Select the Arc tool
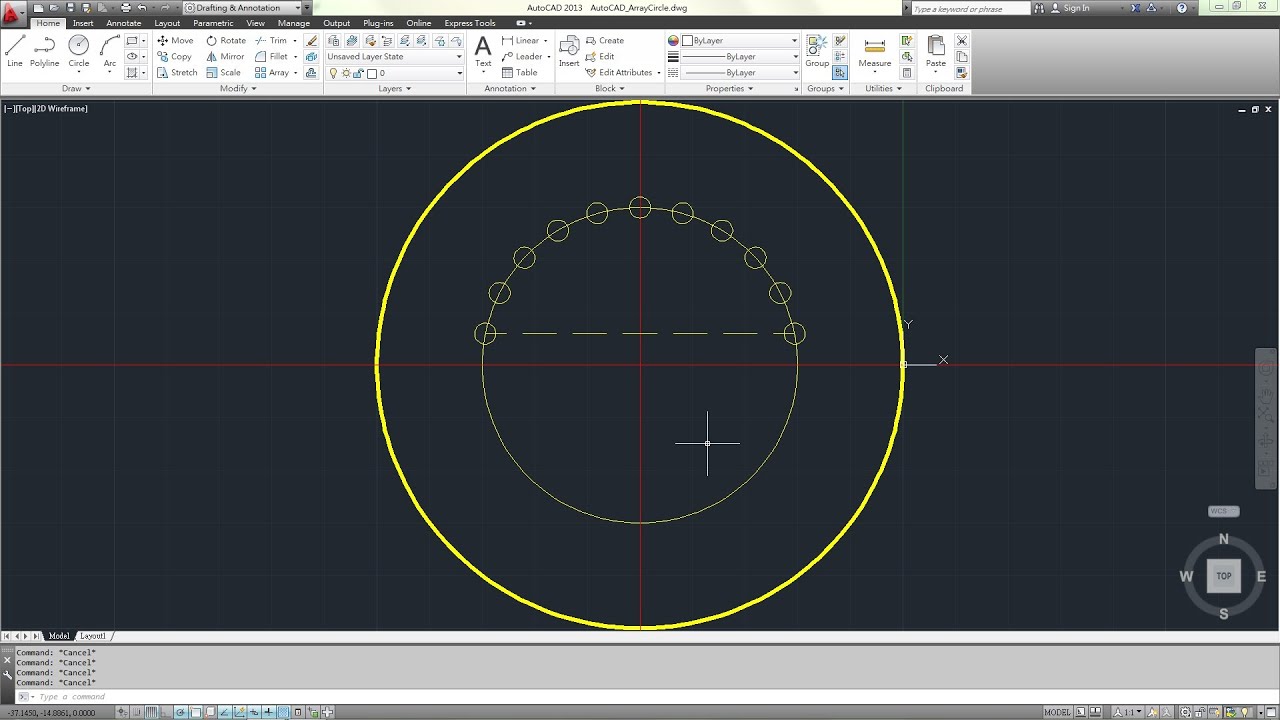The height and width of the screenshot is (720, 1280). point(110,52)
